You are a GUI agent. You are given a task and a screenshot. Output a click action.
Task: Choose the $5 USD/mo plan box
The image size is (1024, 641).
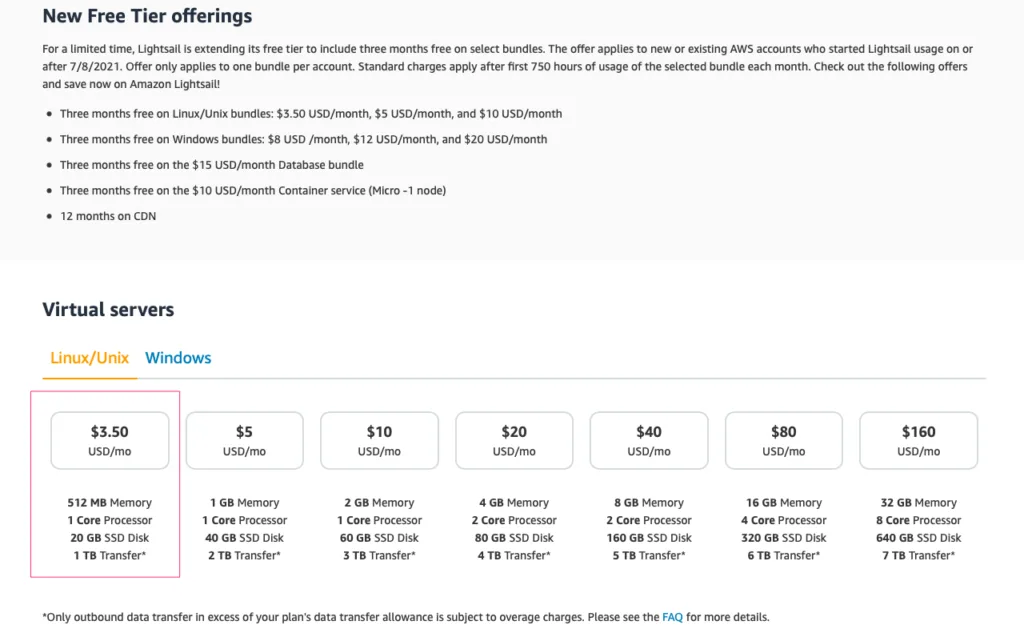pyautogui.click(x=244, y=440)
